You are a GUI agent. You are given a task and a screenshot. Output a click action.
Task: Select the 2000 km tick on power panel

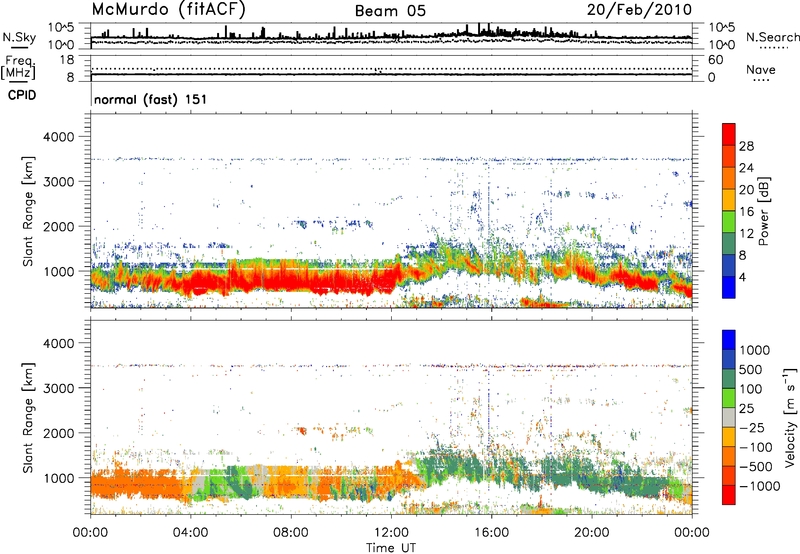pos(59,226)
